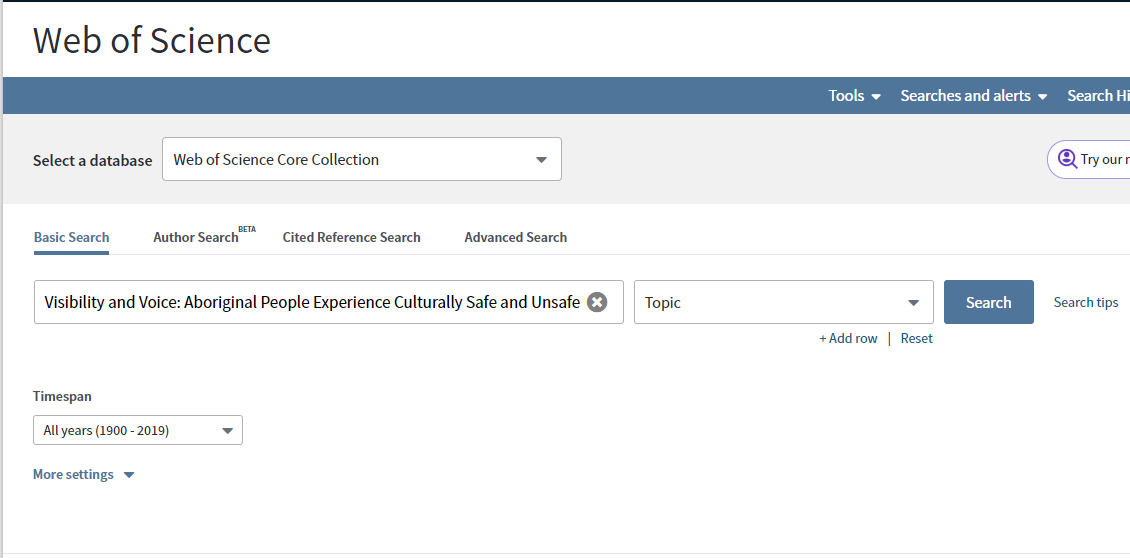The height and width of the screenshot is (558, 1130).
Task: Open the Timespan All years dropdown
Action: [x=138, y=430]
